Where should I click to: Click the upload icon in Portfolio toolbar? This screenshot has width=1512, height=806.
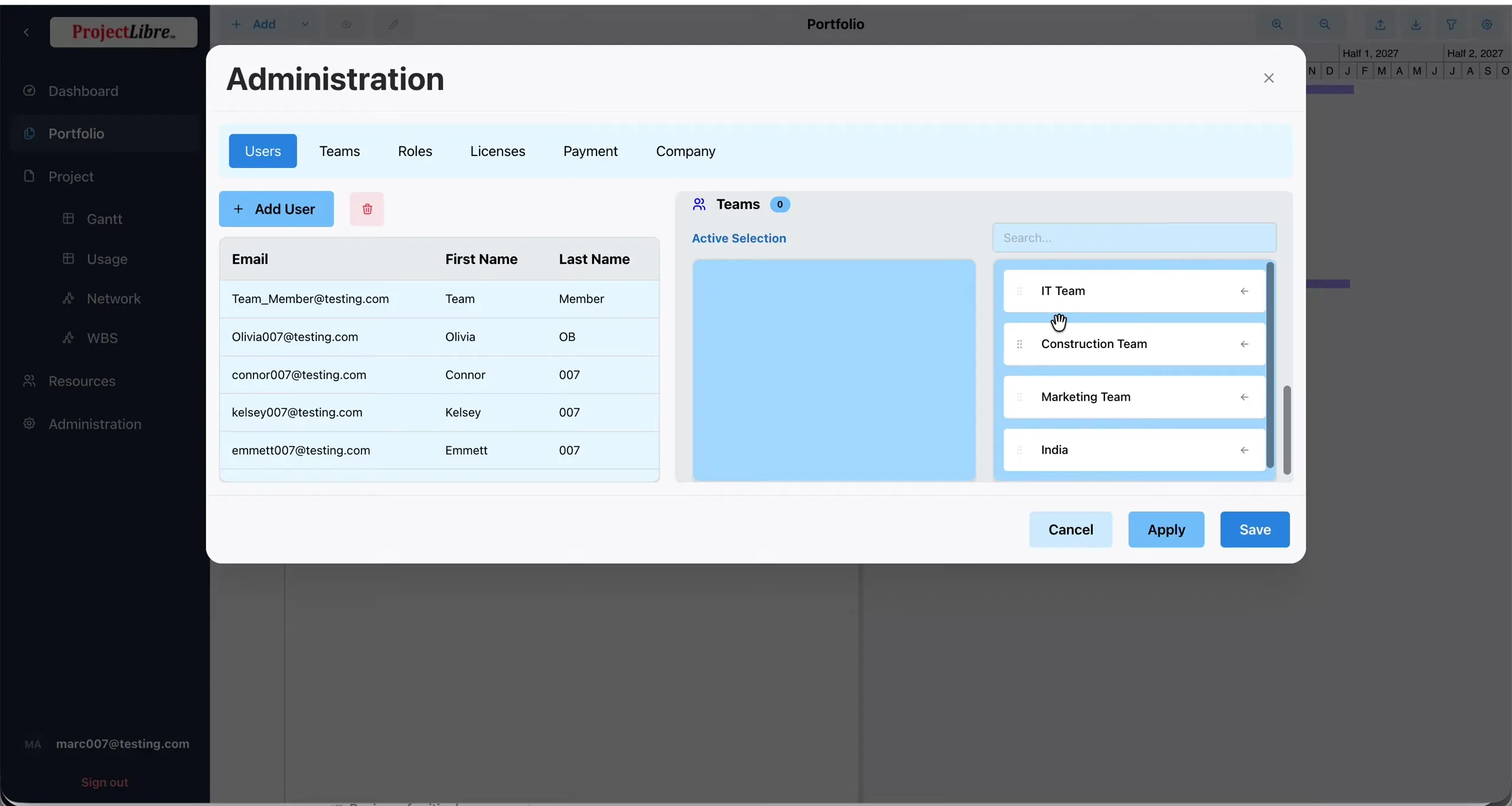[x=1380, y=24]
